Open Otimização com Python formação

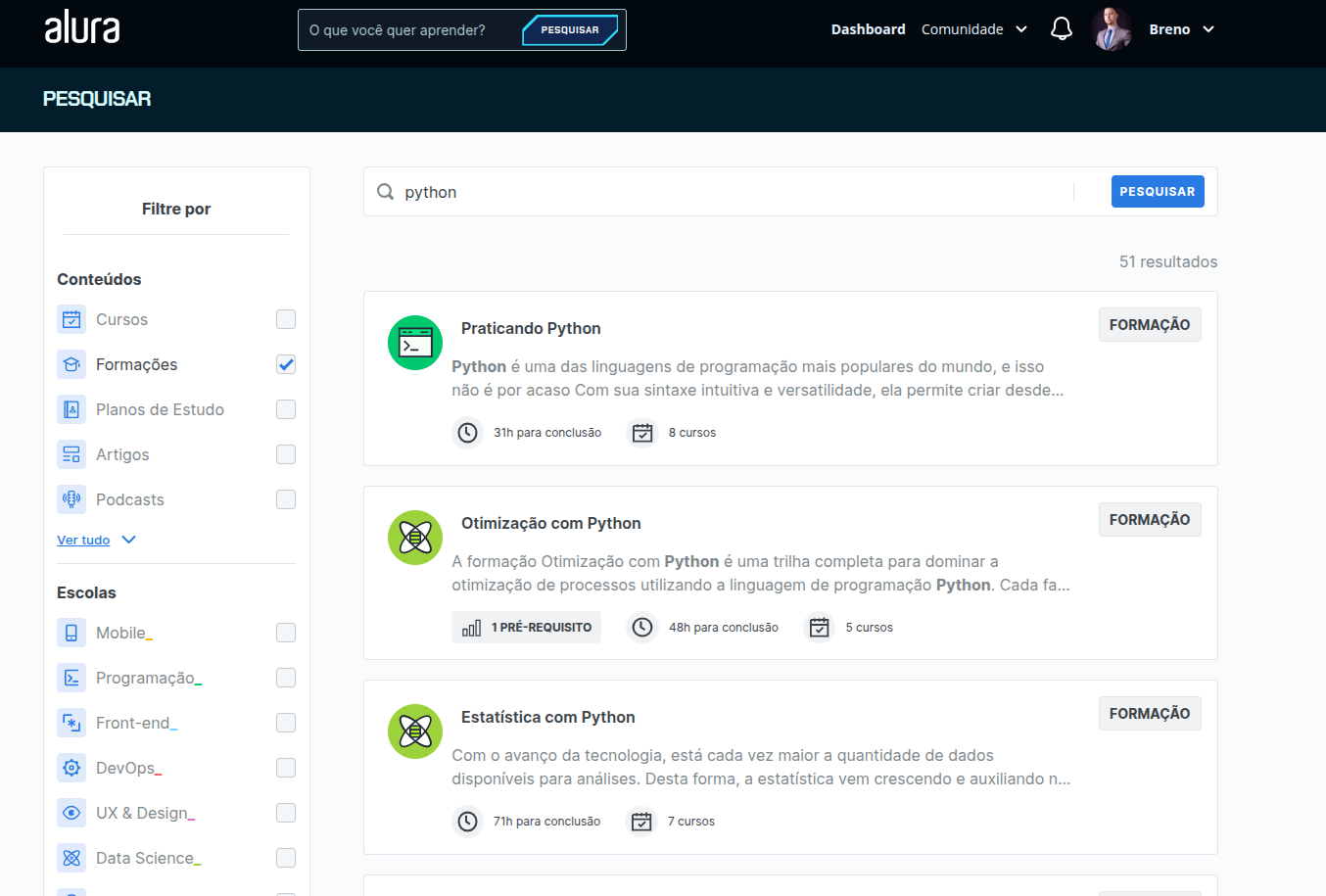pos(551,523)
